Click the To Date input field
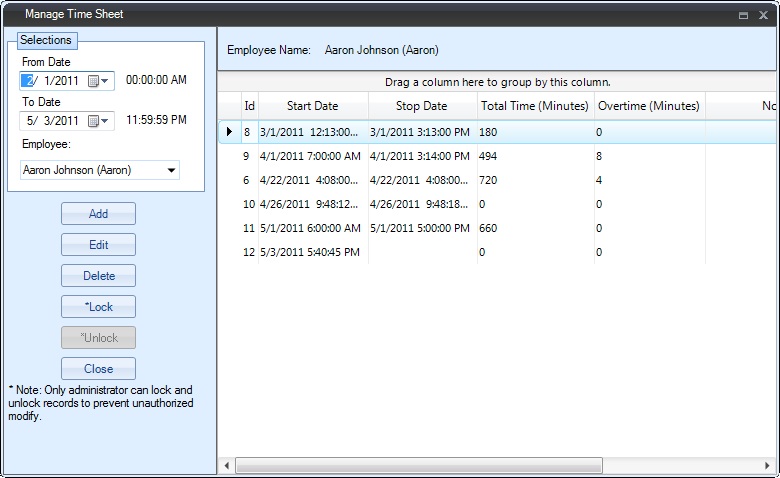The width and height of the screenshot is (780, 478). (55, 121)
